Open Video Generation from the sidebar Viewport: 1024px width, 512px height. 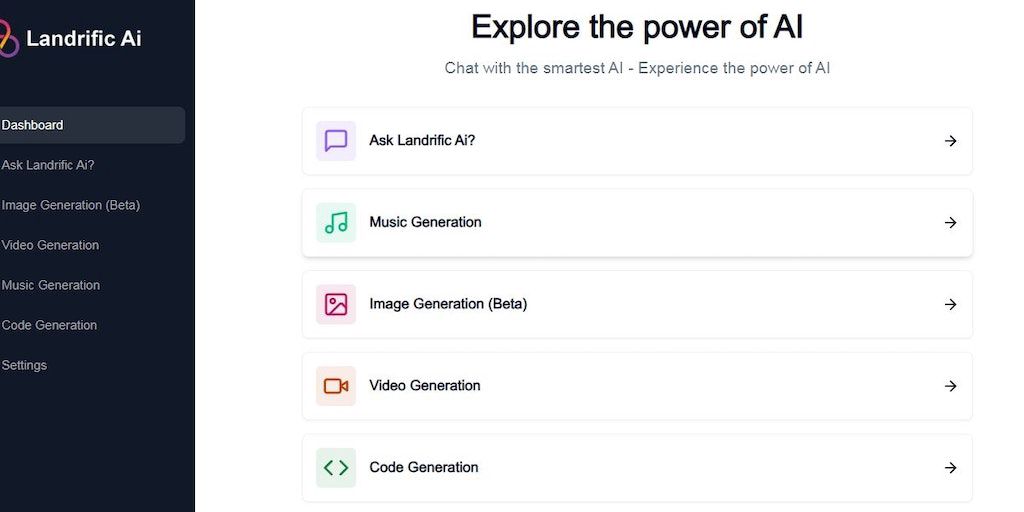pyautogui.click(x=51, y=245)
